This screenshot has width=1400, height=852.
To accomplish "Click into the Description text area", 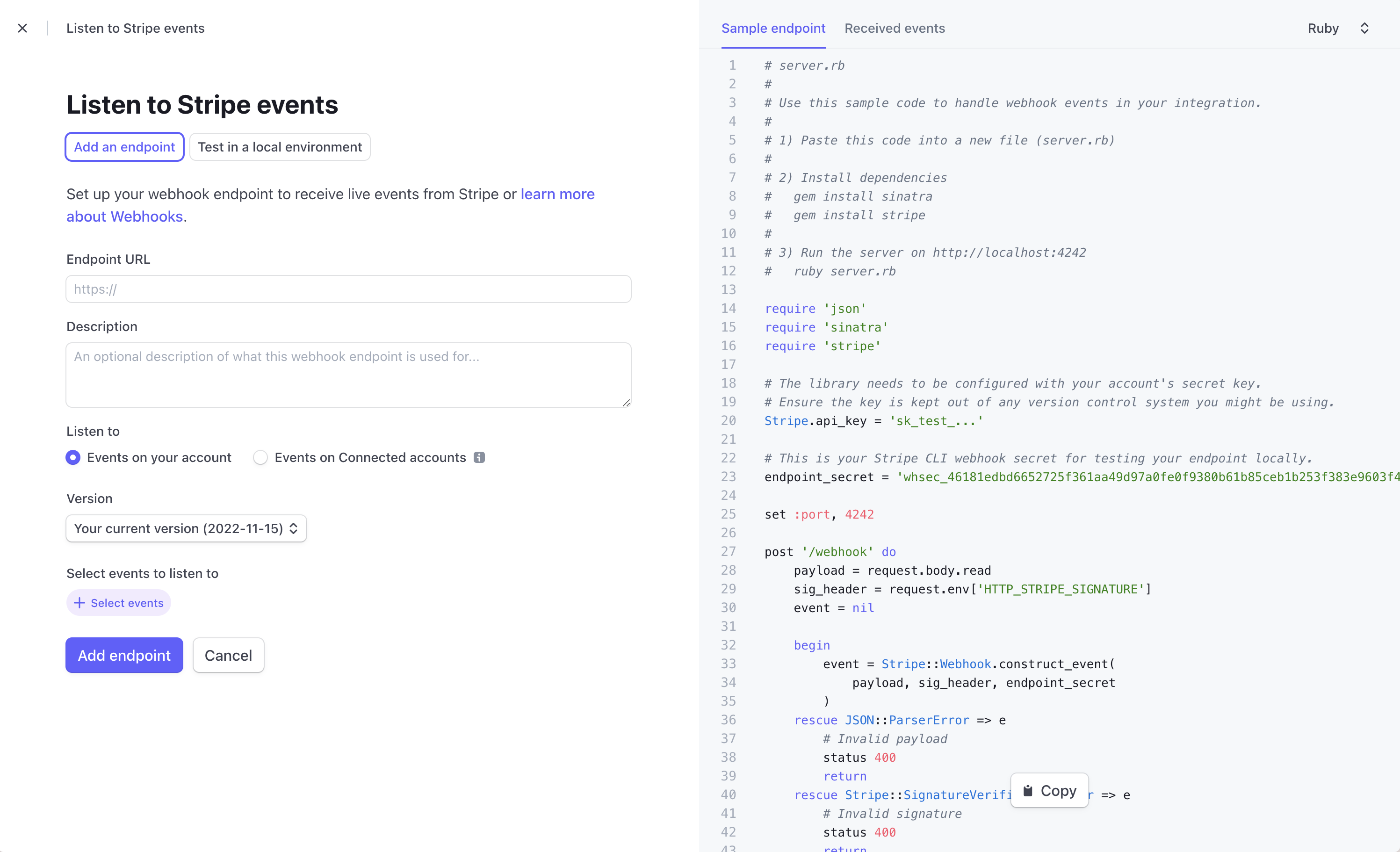I will tap(348, 375).
